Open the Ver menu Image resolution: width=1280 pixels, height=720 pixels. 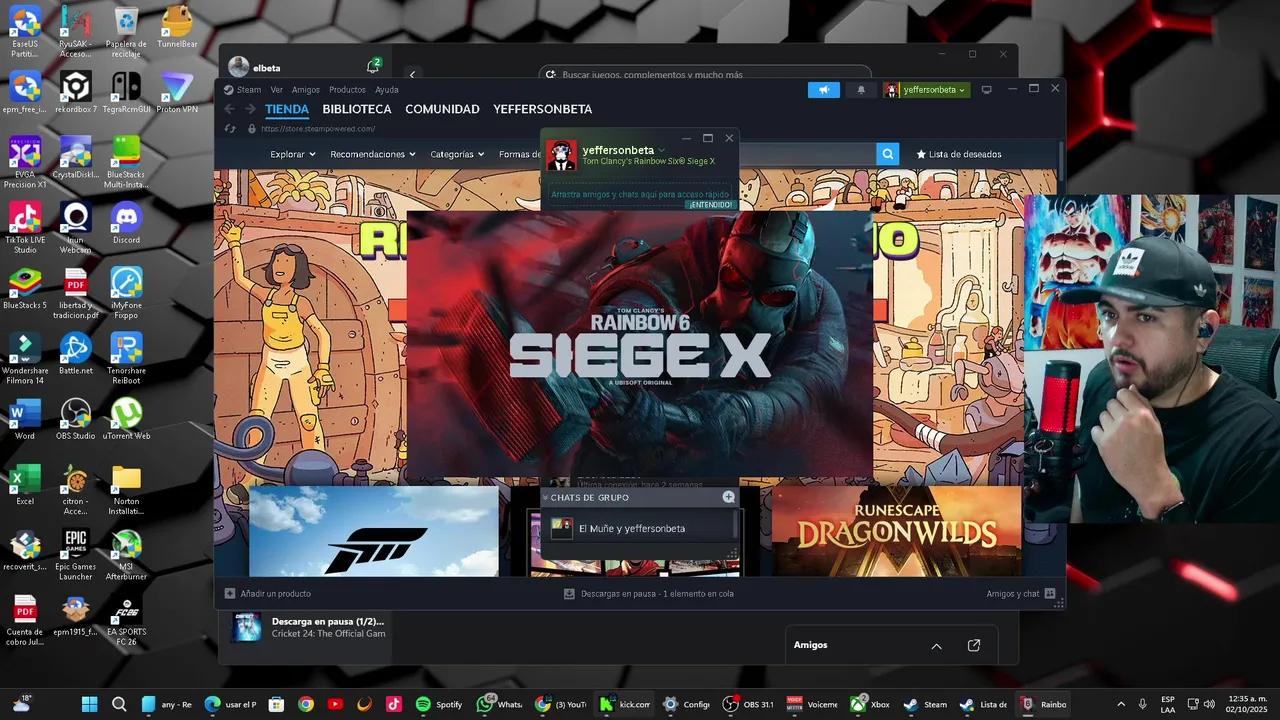click(x=276, y=90)
